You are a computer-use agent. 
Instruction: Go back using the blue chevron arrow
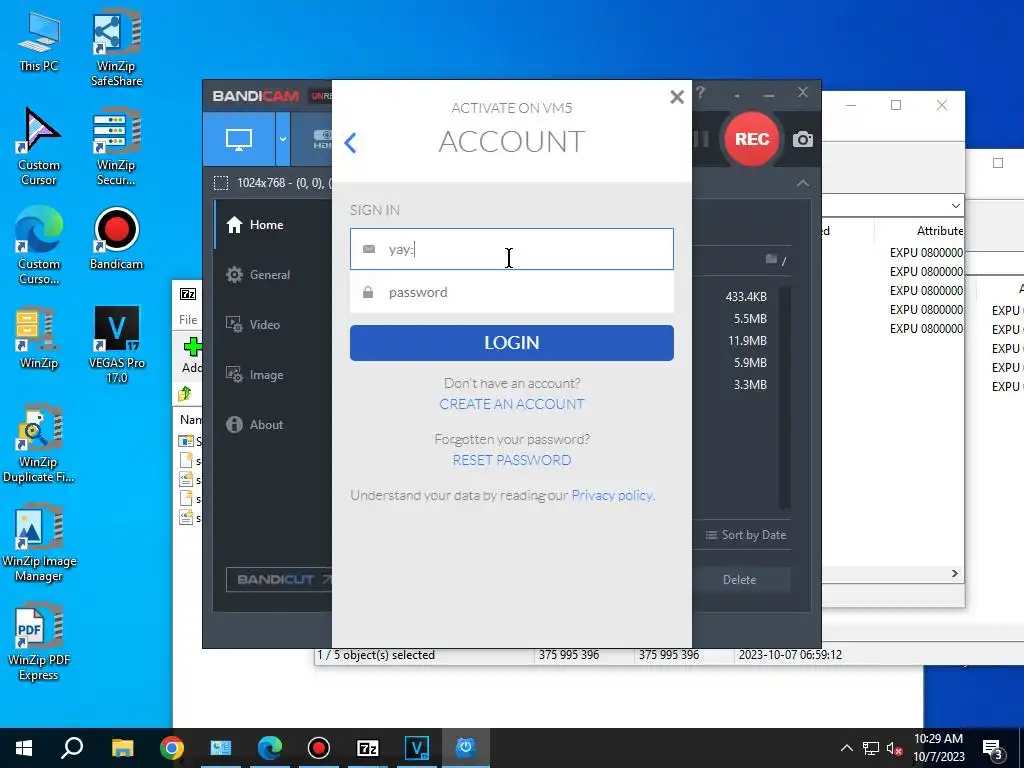click(x=351, y=142)
